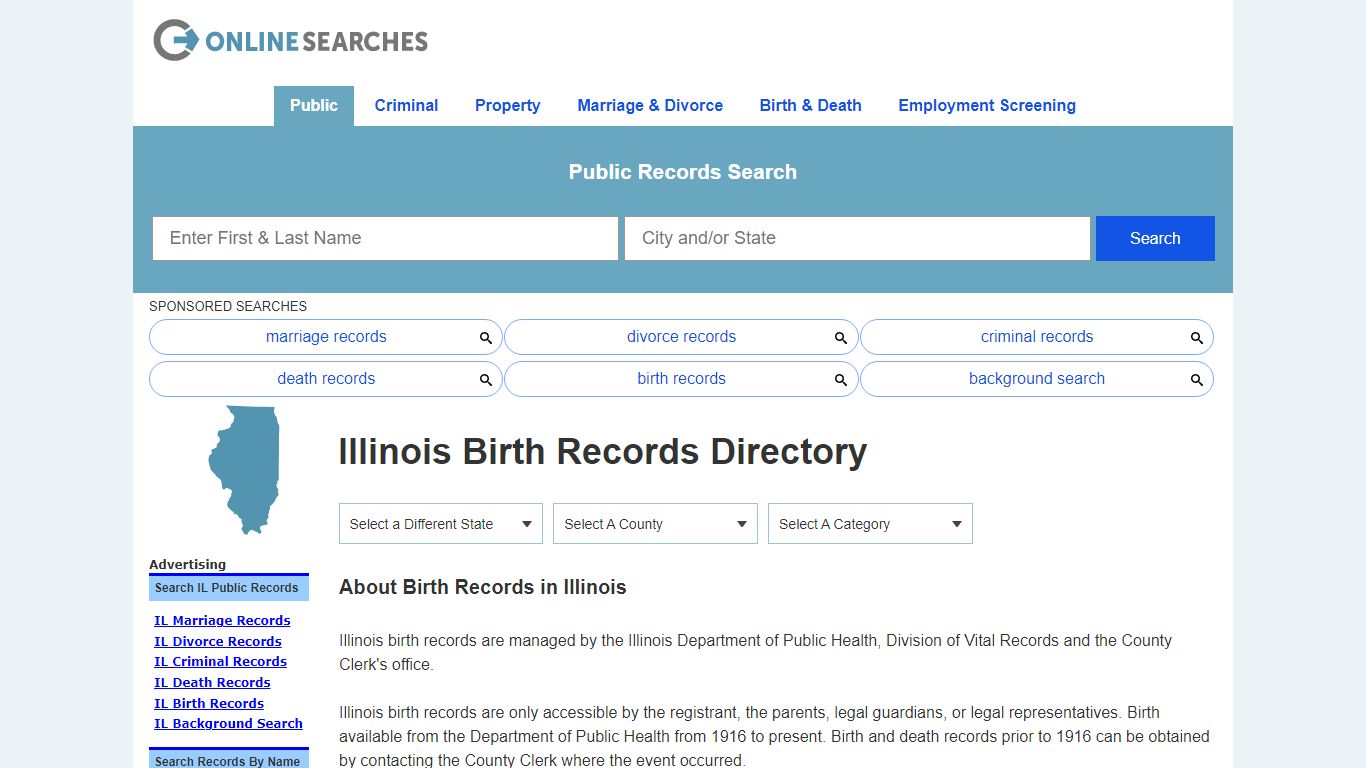Open the Criminal tab
The height and width of the screenshot is (768, 1366).
point(406,106)
